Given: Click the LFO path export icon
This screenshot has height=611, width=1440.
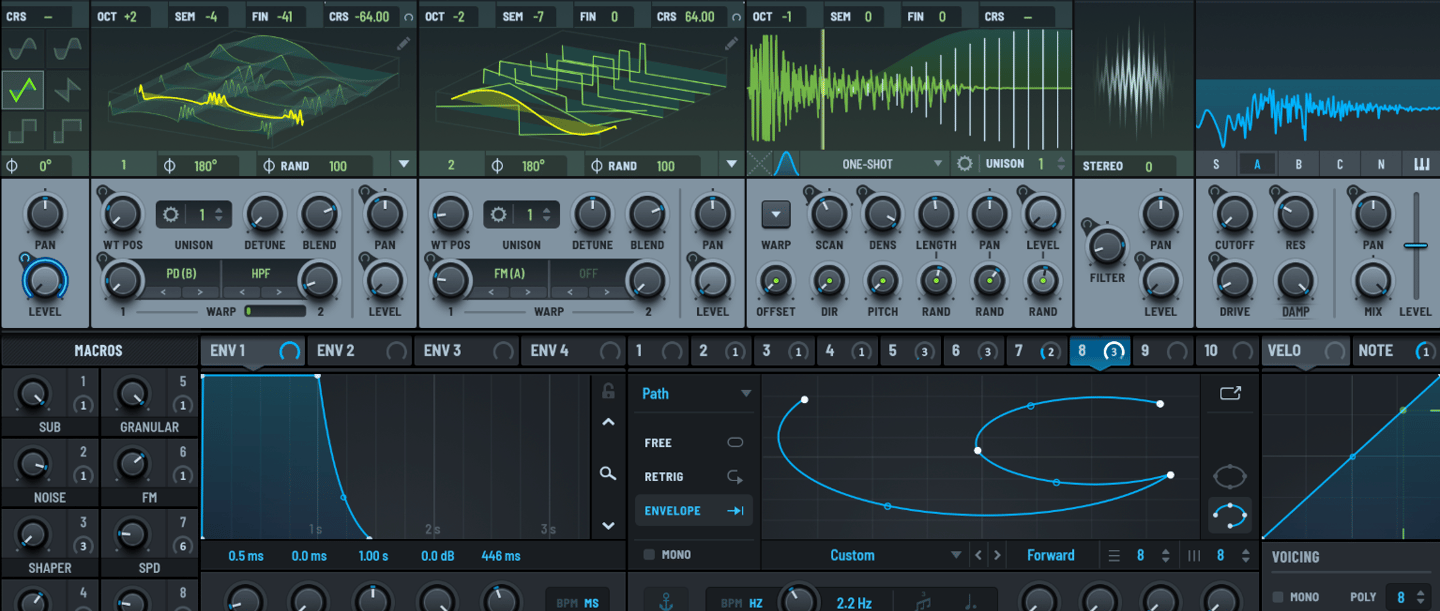Looking at the screenshot, I should pyautogui.click(x=1230, y=393).
